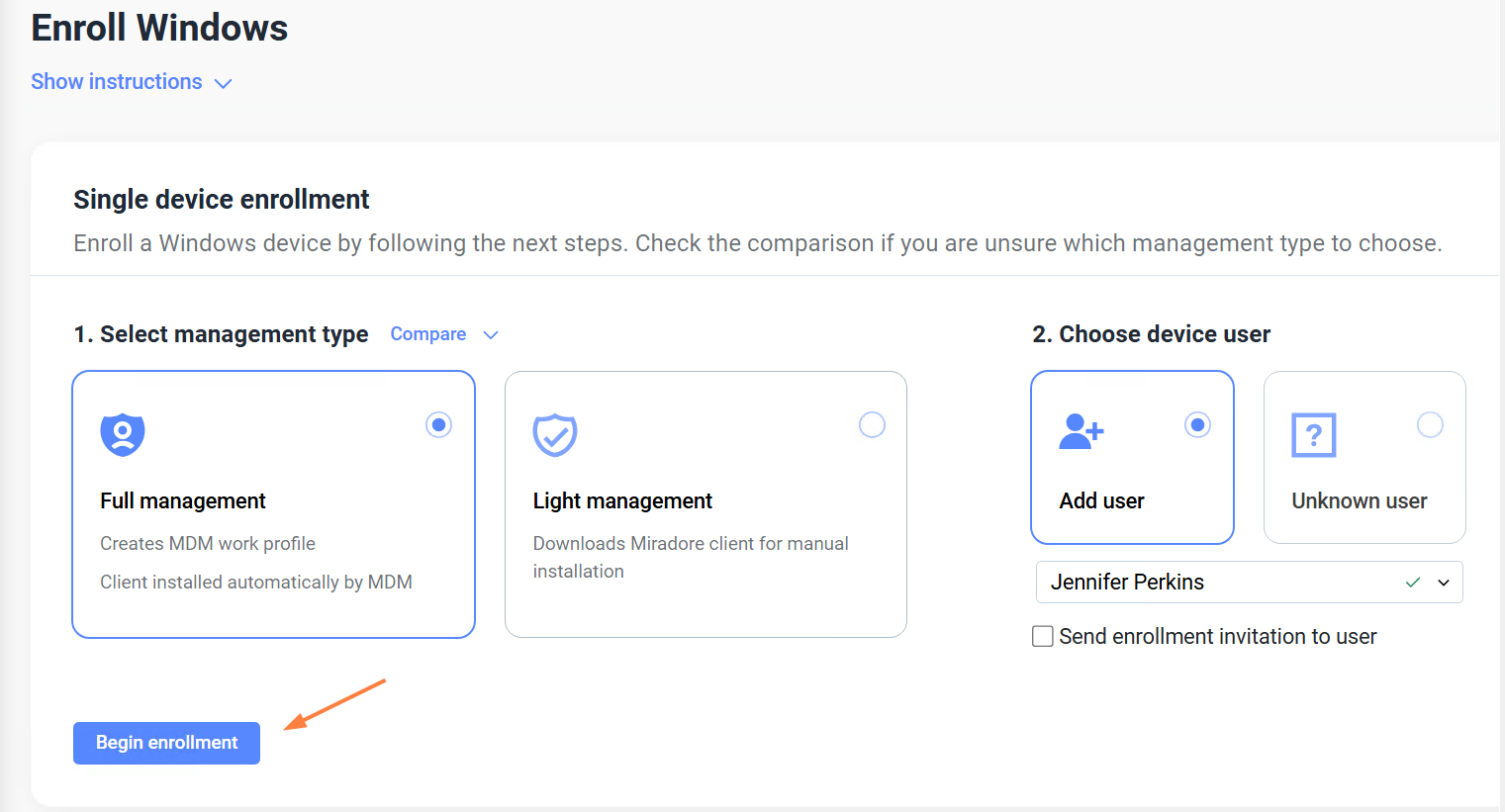
Task: Click the Unknown user card label
Action: point(1359,501)
